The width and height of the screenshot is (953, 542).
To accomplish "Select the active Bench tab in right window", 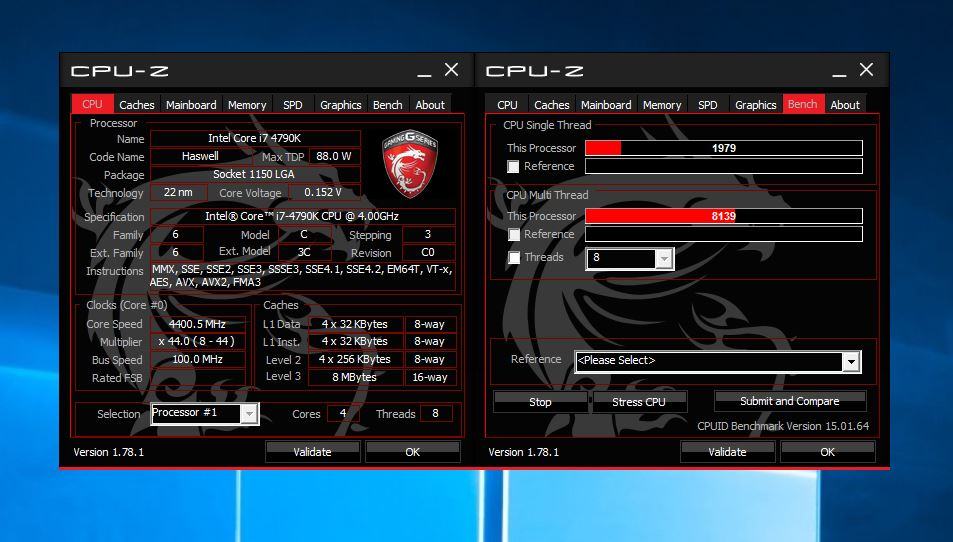I will coord(803,104).
